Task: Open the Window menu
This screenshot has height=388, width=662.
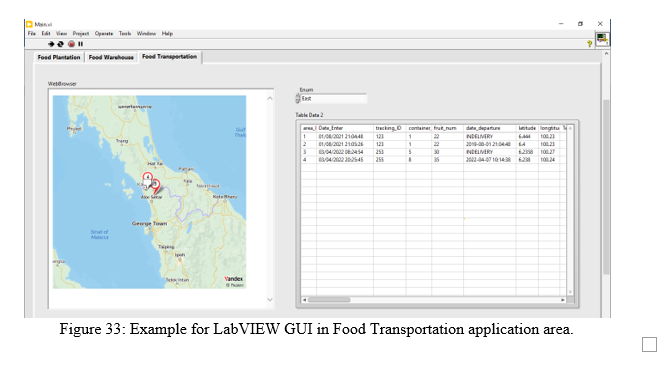Action: 146,33
